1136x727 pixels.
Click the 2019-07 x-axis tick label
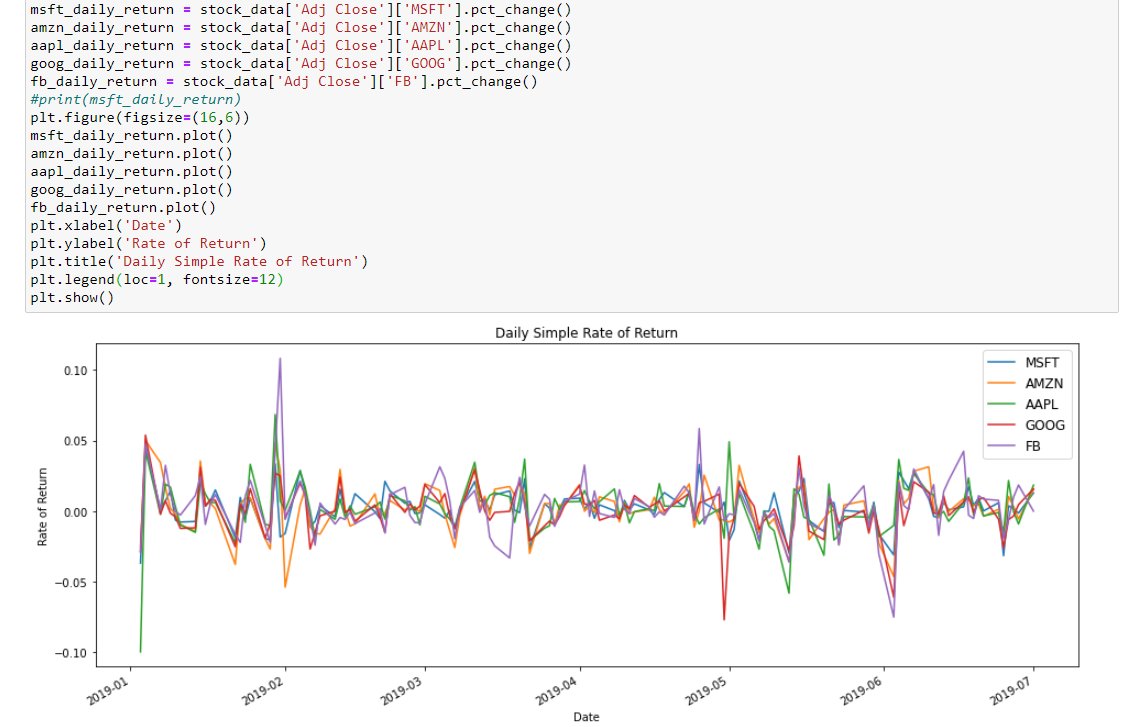coord(1011,691)
